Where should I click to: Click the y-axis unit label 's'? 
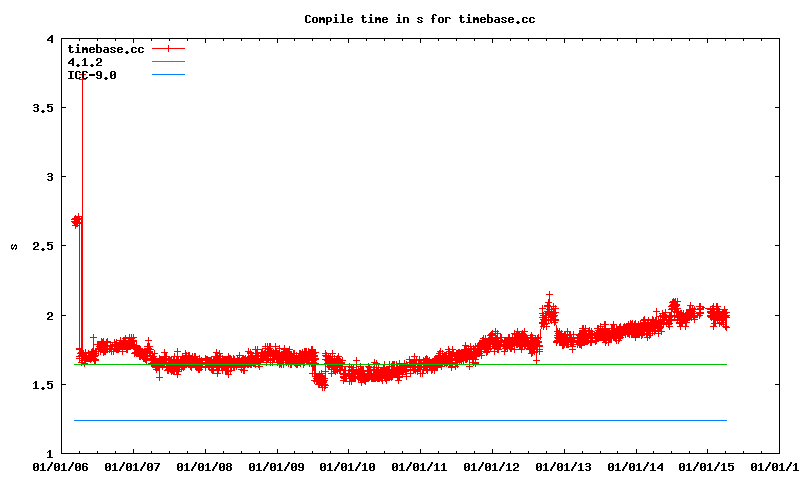(14, 246)
